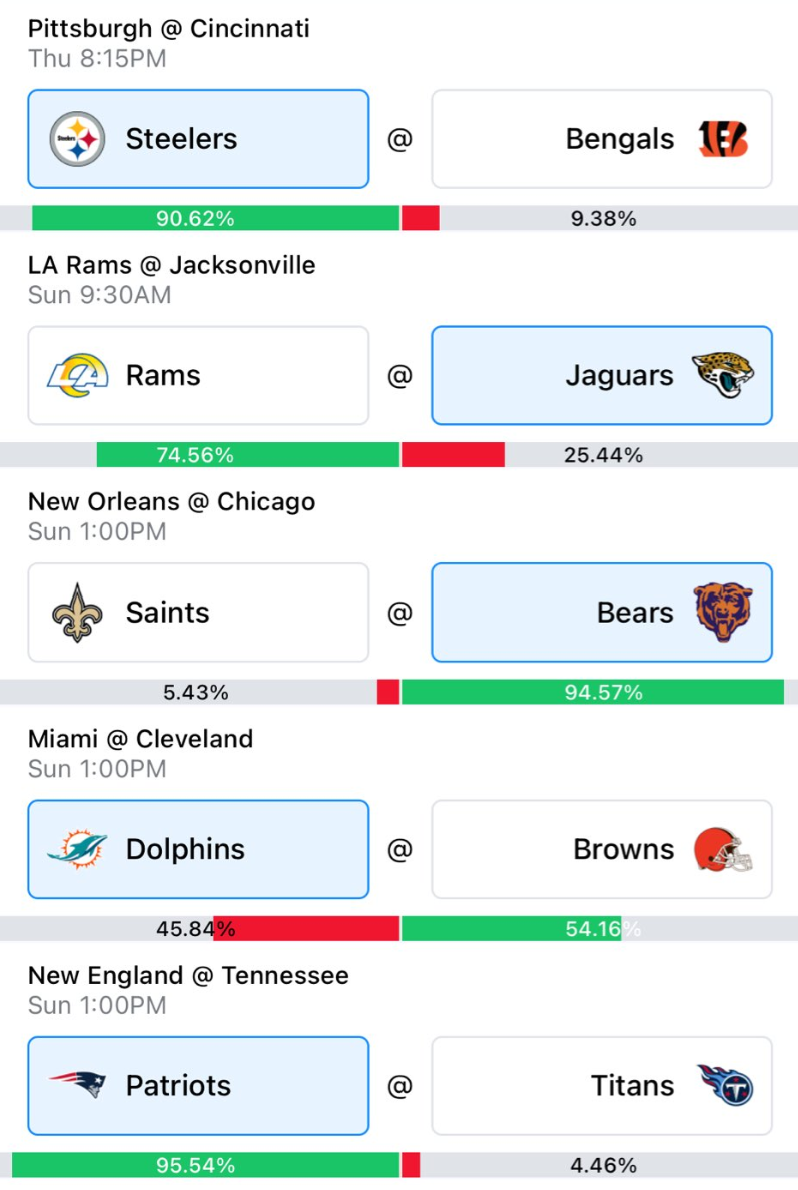This screenshot has width=798, height=1190.
Task: Click the Patriots team logo
Action: pyautogui.click(x=77, y=1085)
